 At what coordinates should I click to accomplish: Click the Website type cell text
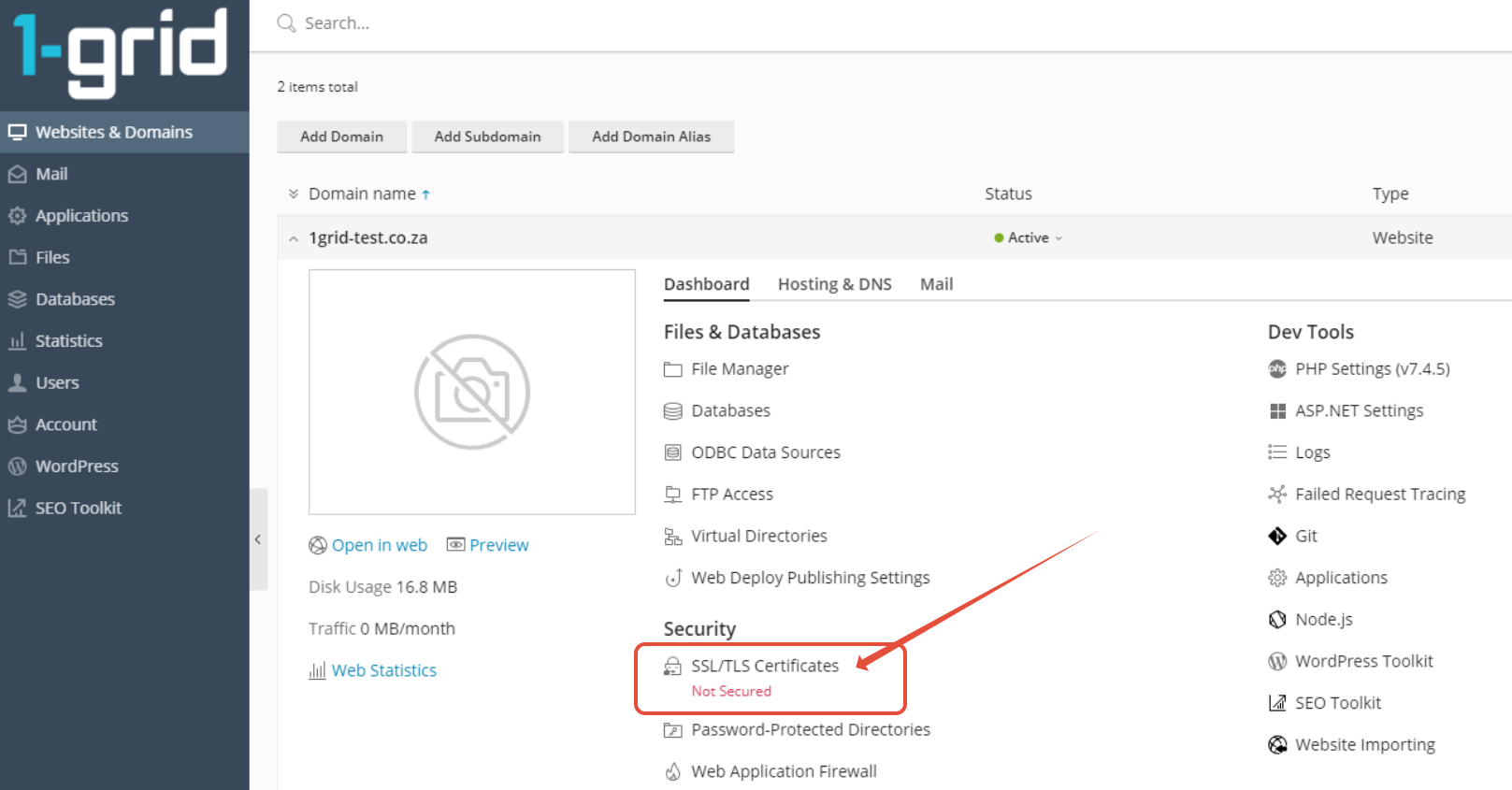[x=1403, y=237]
